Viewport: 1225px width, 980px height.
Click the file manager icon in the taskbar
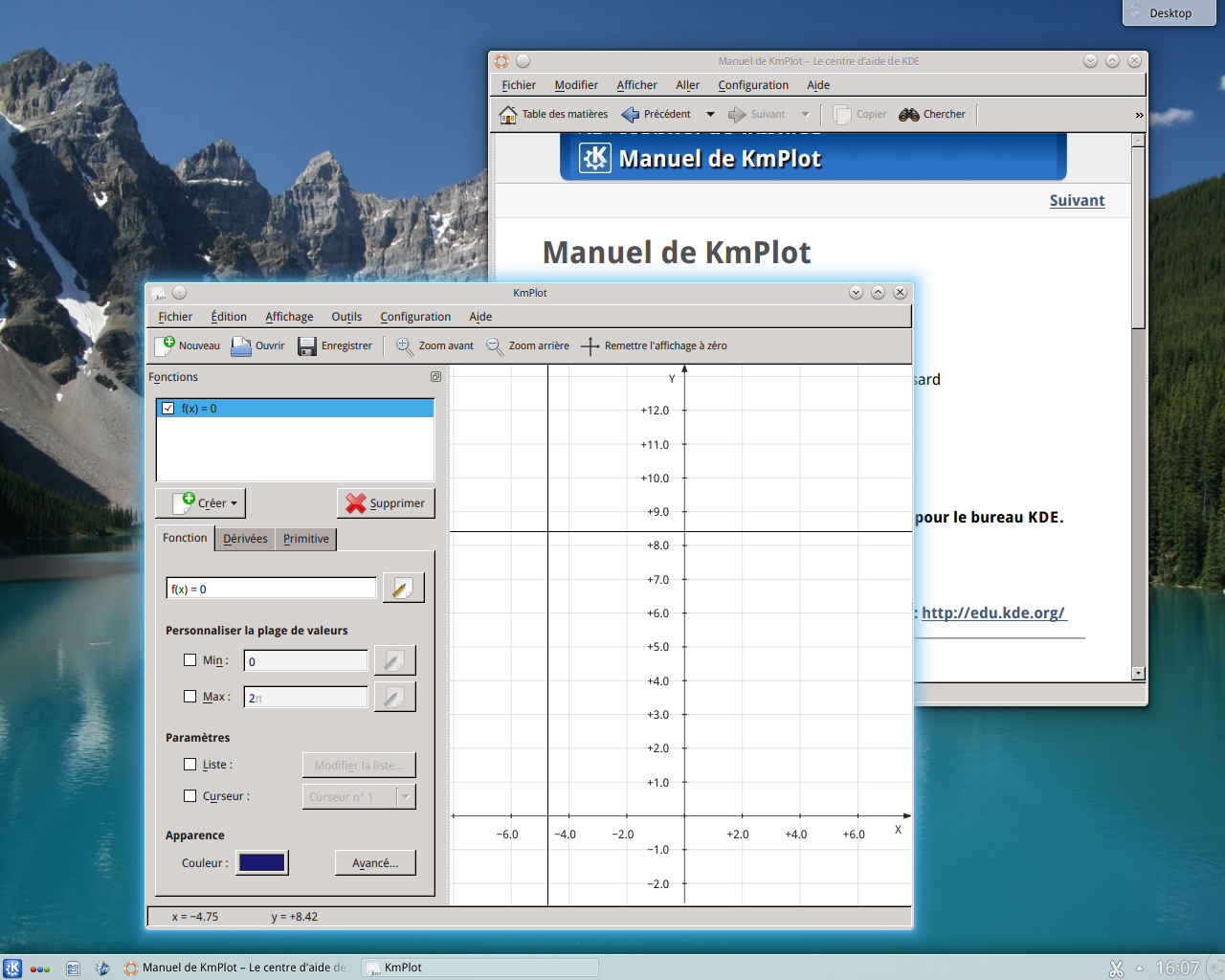(x=73, y=969)
